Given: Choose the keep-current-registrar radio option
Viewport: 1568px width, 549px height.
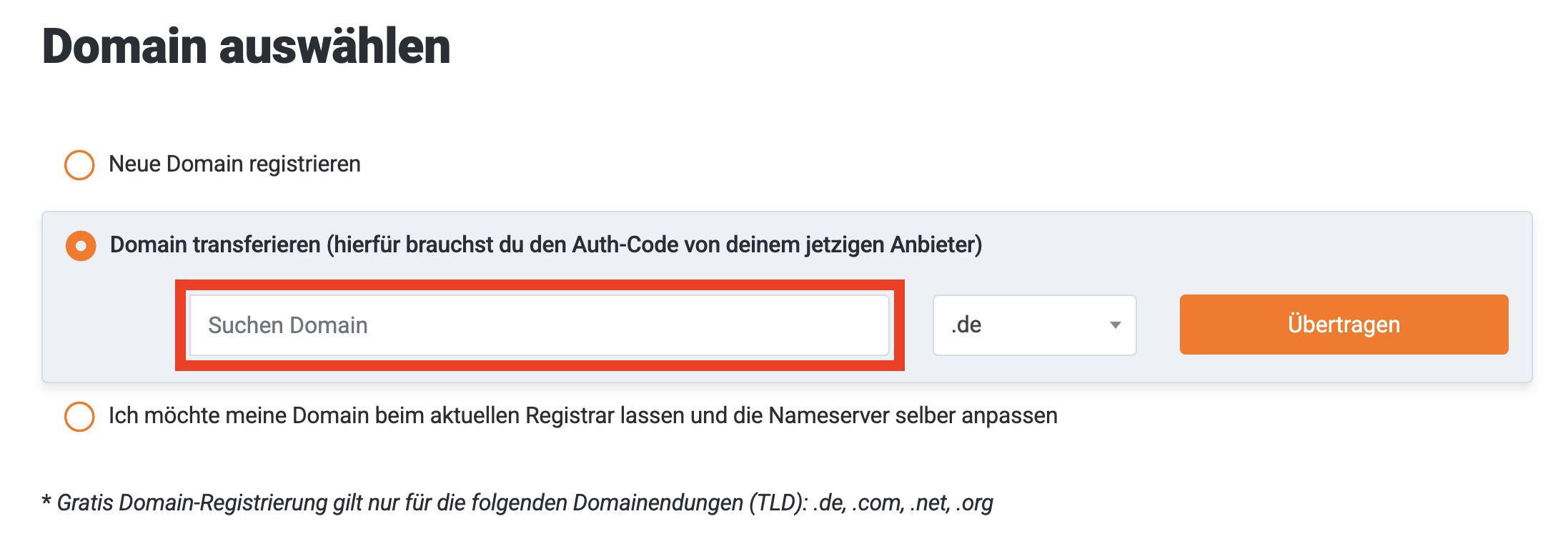Looking at the screenshot, I should pyautogui.click(x=79, y=417).
